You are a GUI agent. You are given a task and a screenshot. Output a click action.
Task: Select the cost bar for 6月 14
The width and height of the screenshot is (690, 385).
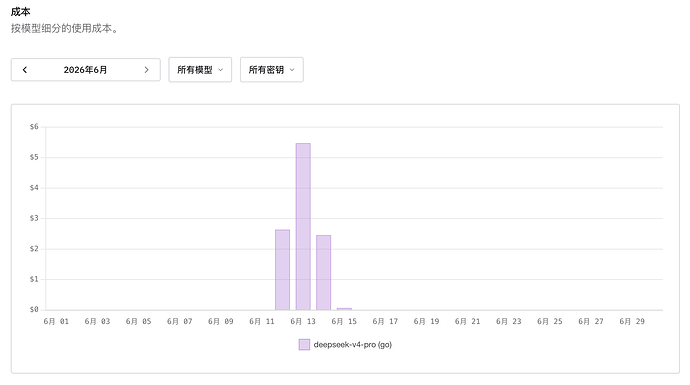323,273
